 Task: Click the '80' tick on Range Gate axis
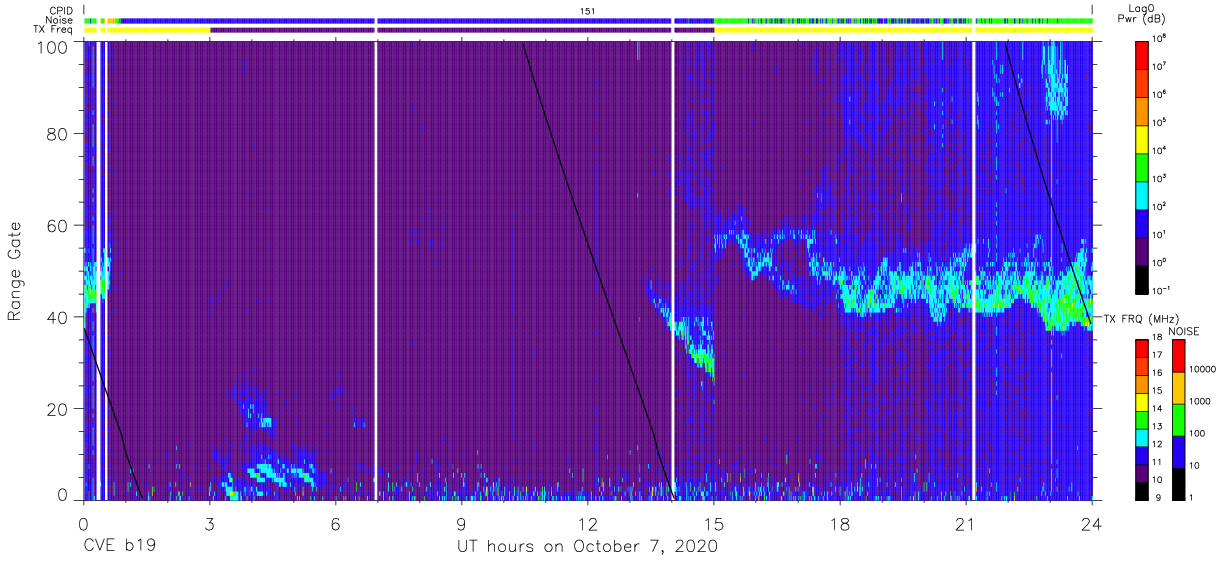pos(59,135)
